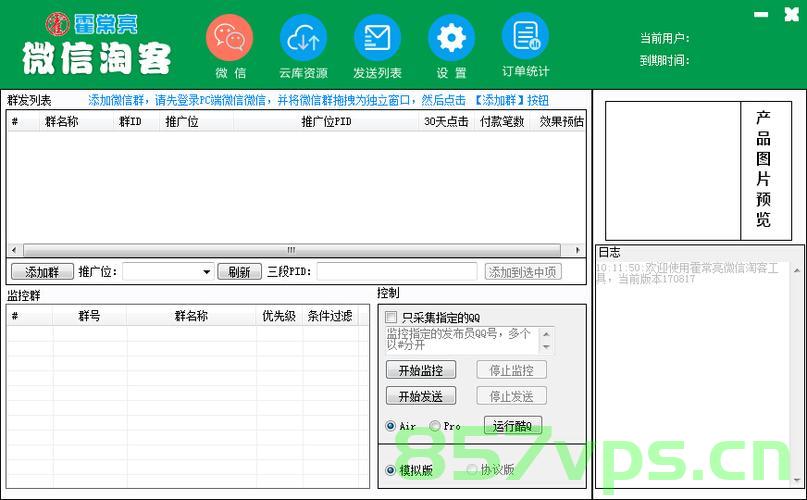This screenshot has width=807, height=500.
Task: Click the 30天点击 column header
Action: click(446, 122)
